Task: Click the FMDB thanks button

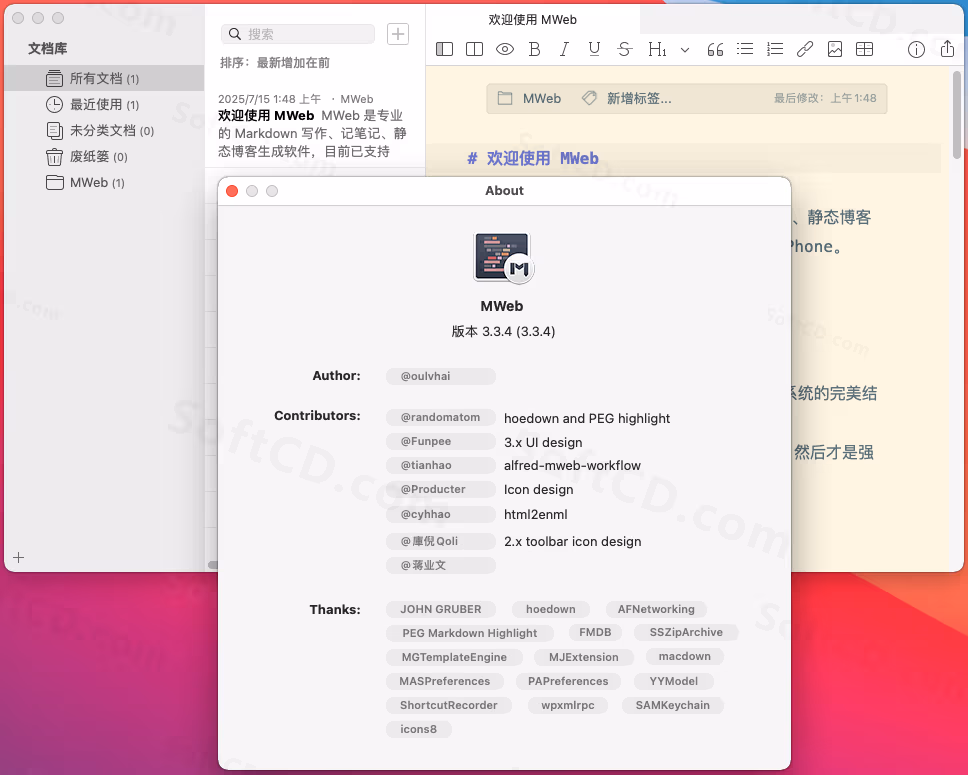Action: coord(595,632)
